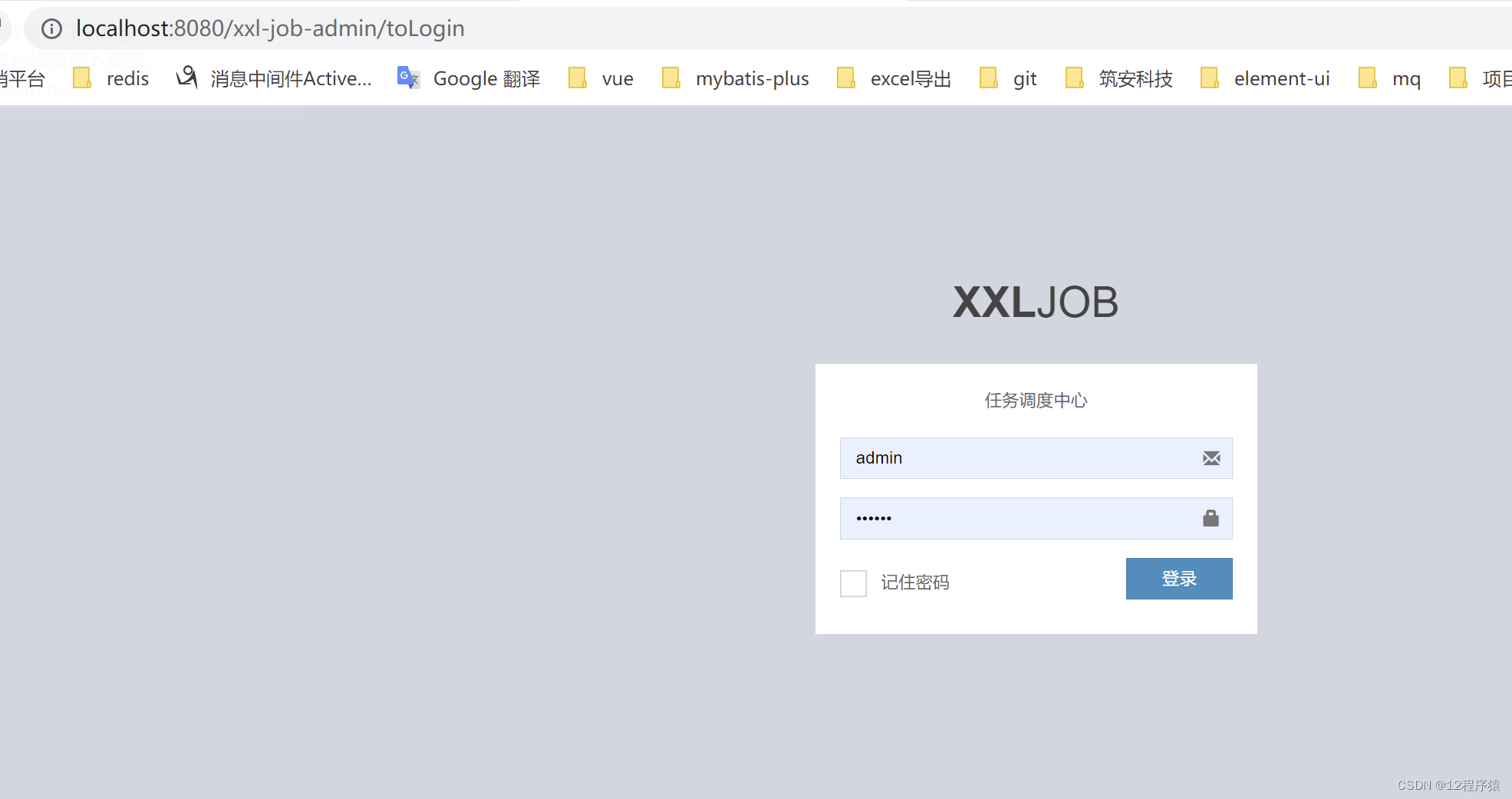Viewport: 1512px width, 799px height.
Task: Click the 任务调度中心 title text
Action: pyautogui.click(x=1036, y=401)
